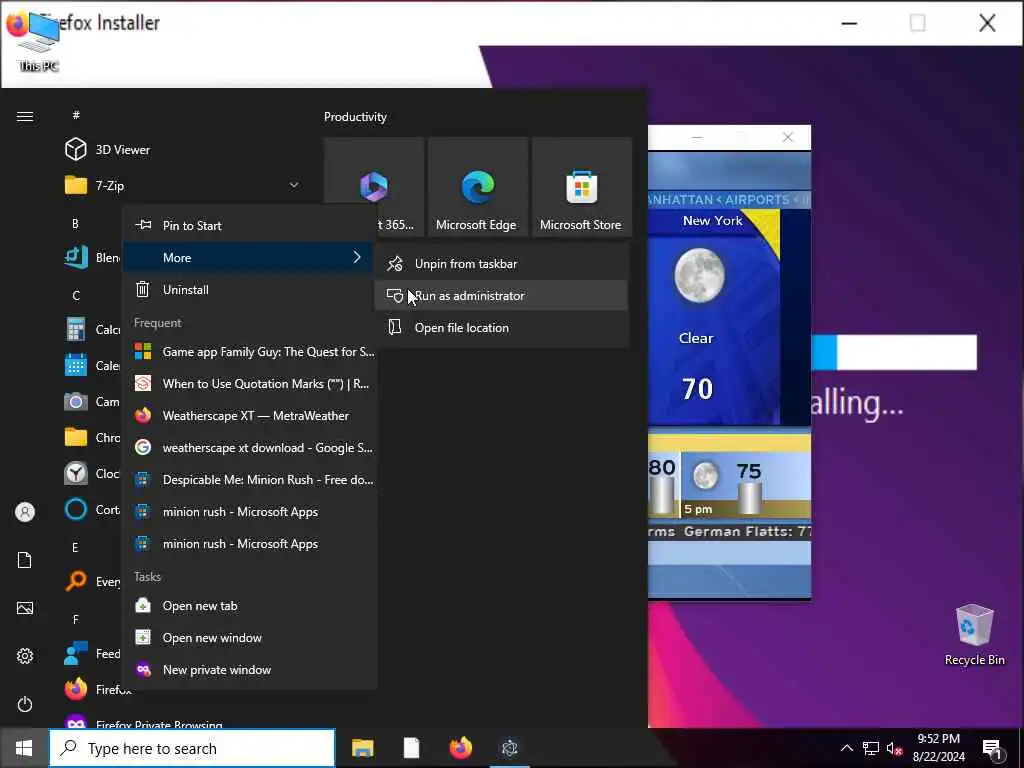Choose Uninstall from context menu

249,289
